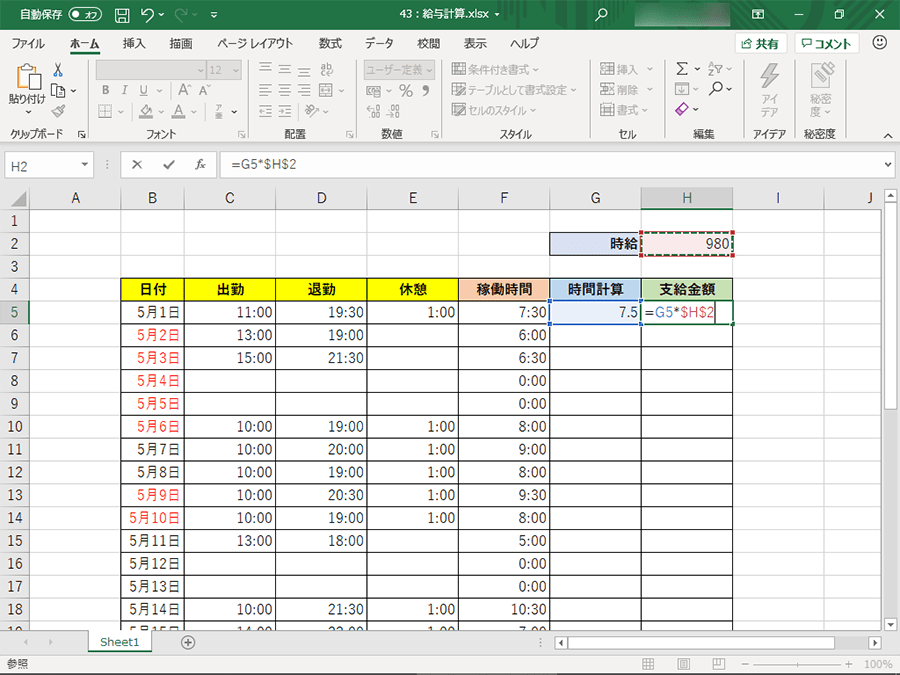The width and height of the screenshot is (900, 675).
Task: Click the Borders grid icon
Action: [x=105, y=111]
